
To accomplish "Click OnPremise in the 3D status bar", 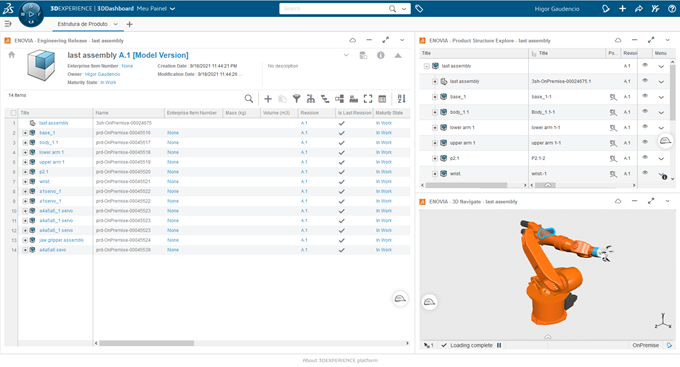I will tap(645, 345).
